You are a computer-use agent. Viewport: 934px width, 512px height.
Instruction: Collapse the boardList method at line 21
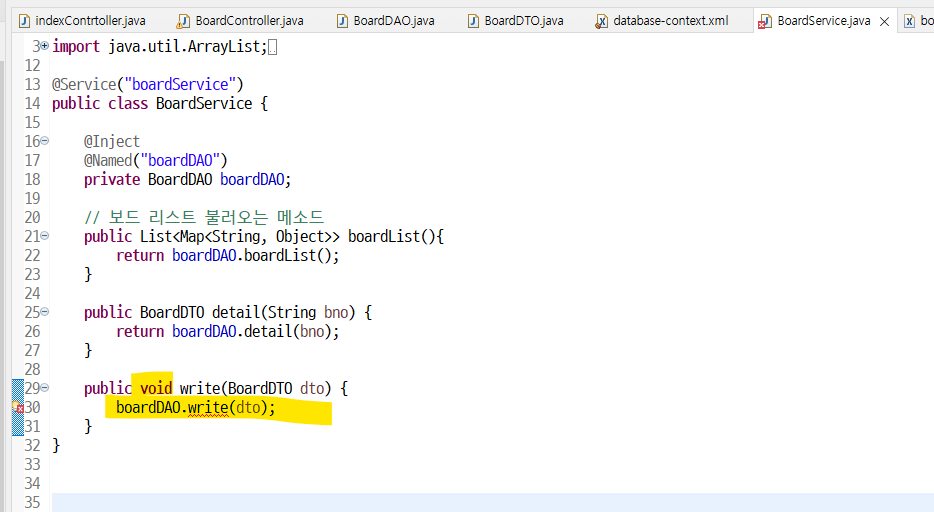click(45, 236)
